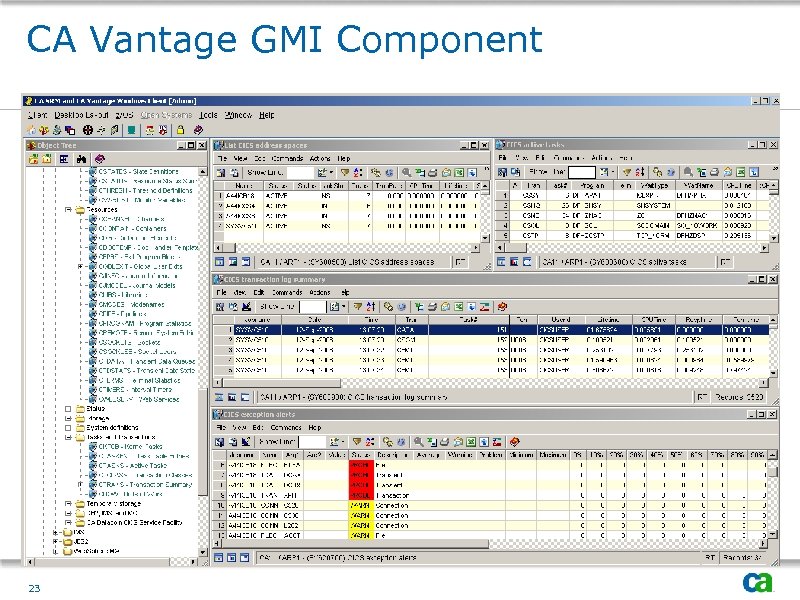
Task: Expand the System definitions folder in Object Tree
Action: 68,428
